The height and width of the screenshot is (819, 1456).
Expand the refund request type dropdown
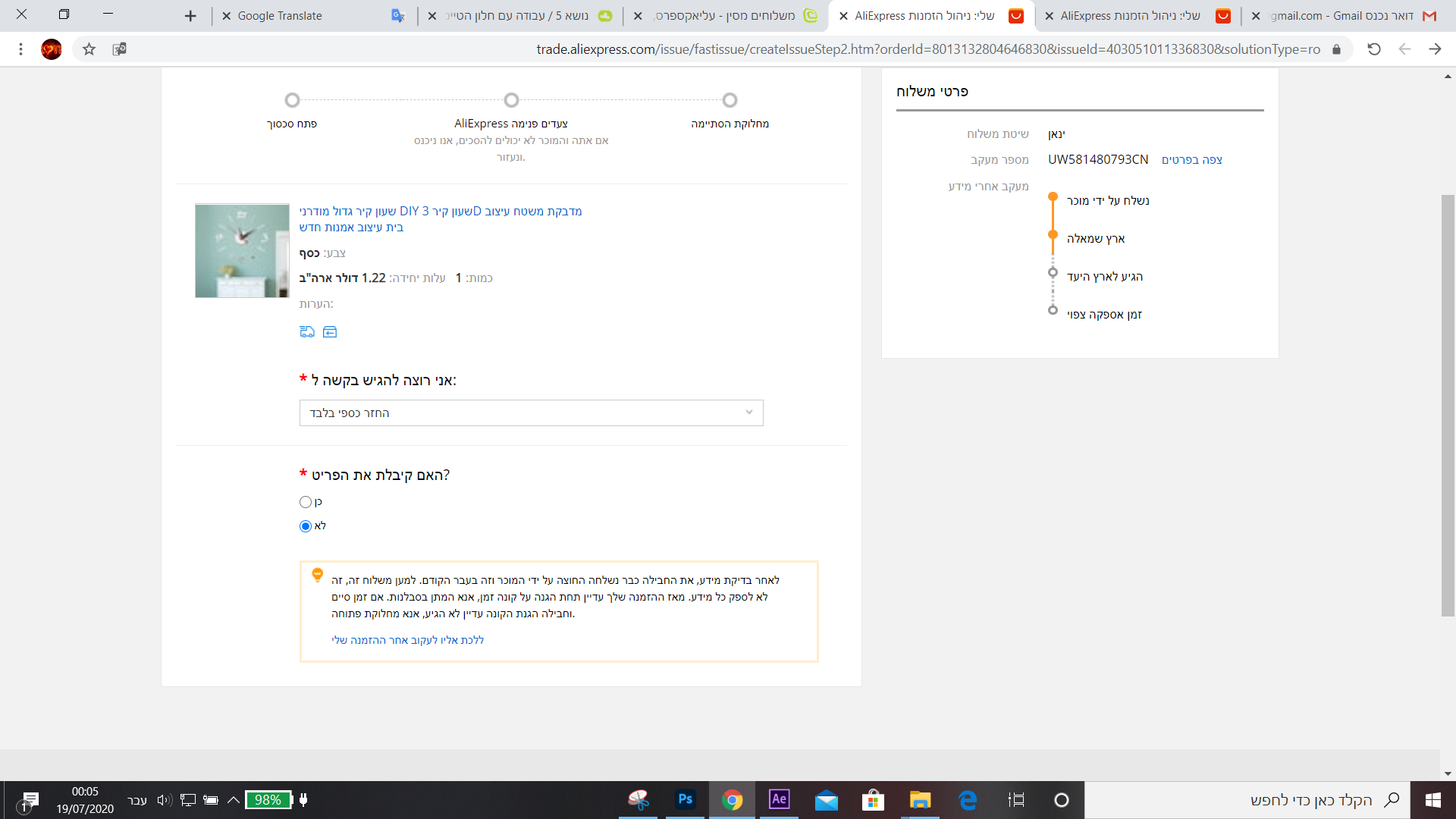(531, 413)
